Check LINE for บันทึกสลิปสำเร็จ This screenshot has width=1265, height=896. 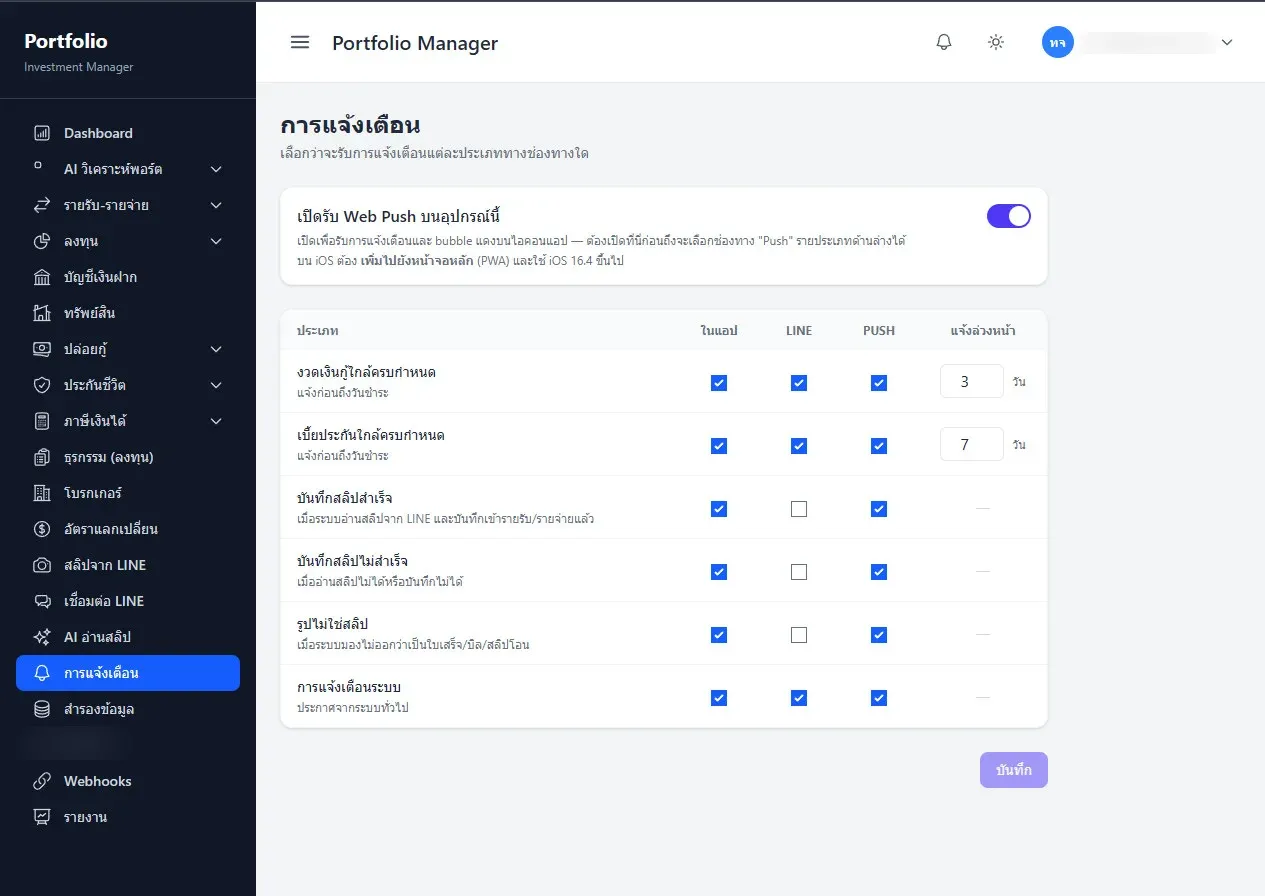799,509
